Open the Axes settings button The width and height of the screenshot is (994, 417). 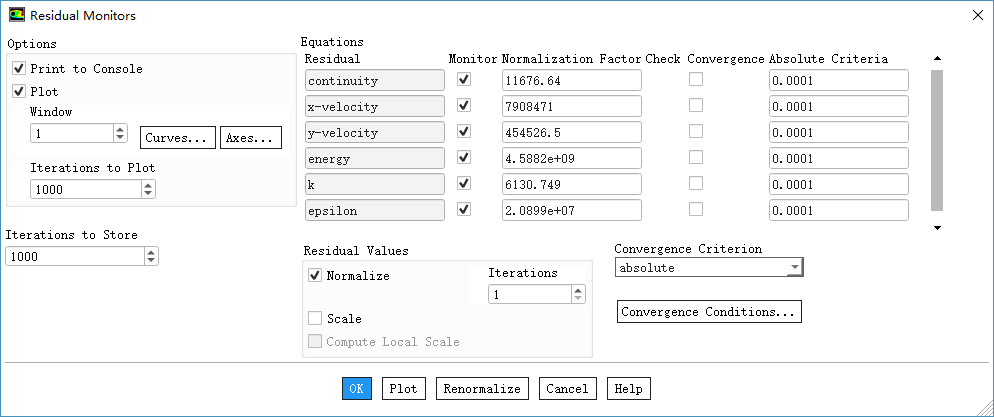coord(251,137)
